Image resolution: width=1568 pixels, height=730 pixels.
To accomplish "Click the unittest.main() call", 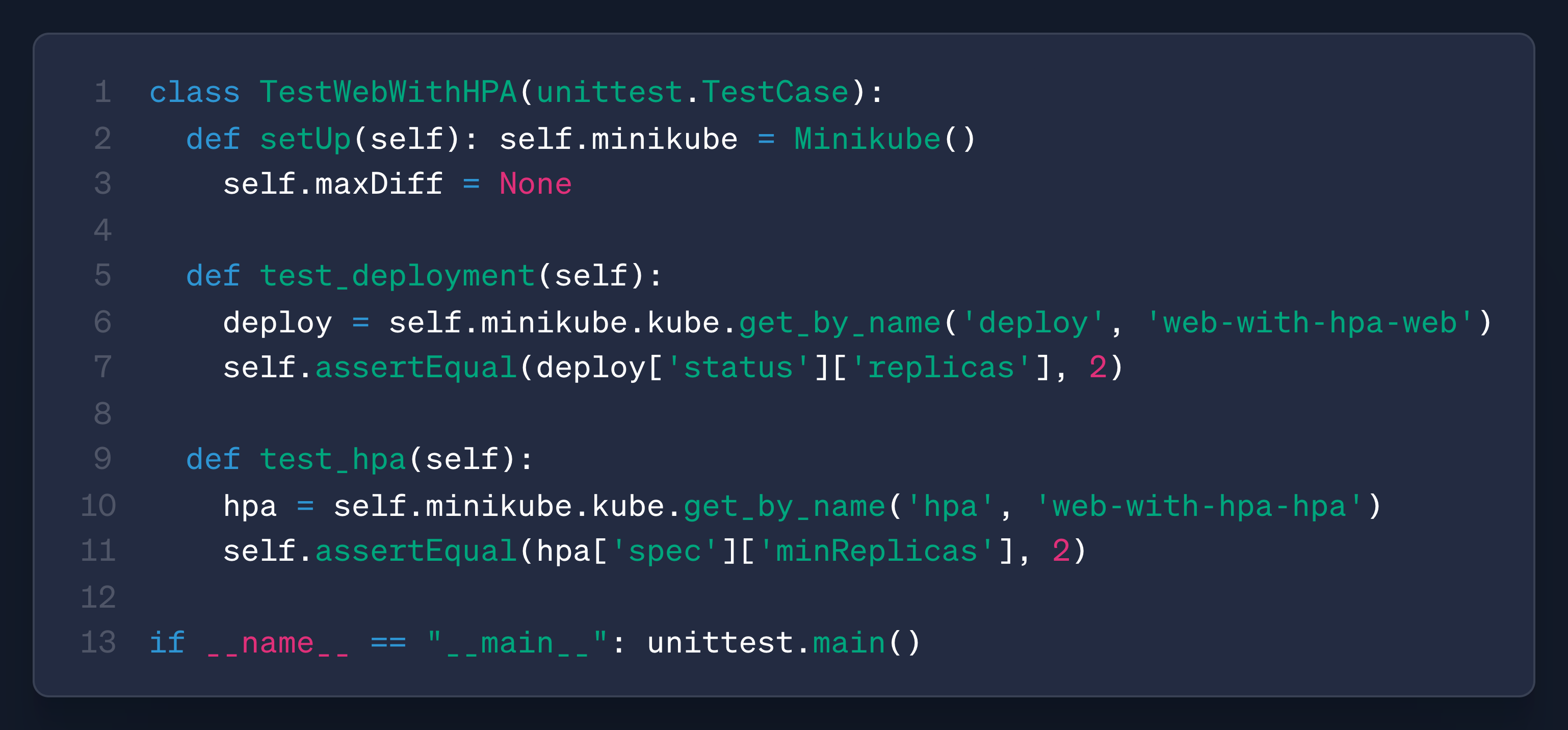I will pos(785,643).
